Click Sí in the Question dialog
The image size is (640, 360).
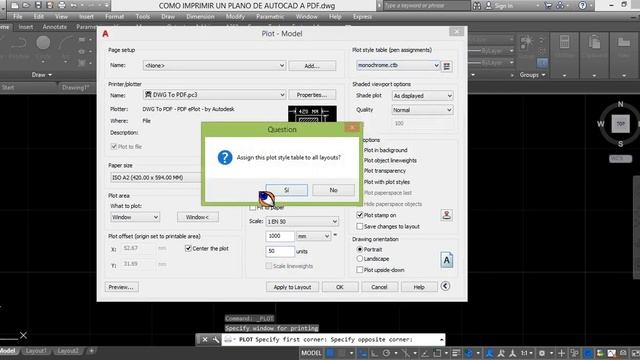click(287, 190)
